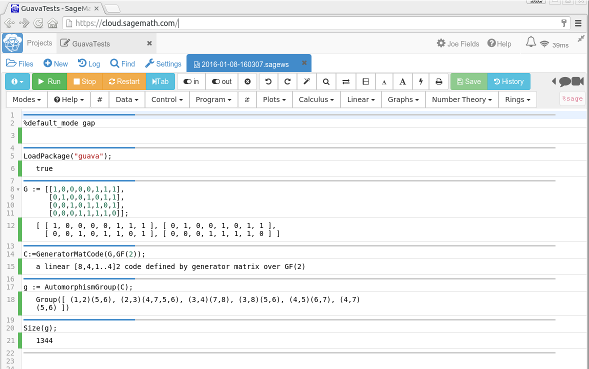Open the Rings dropdown menu
The height and width of the screenshot is (369, 589).
click(x=517, y=100)
